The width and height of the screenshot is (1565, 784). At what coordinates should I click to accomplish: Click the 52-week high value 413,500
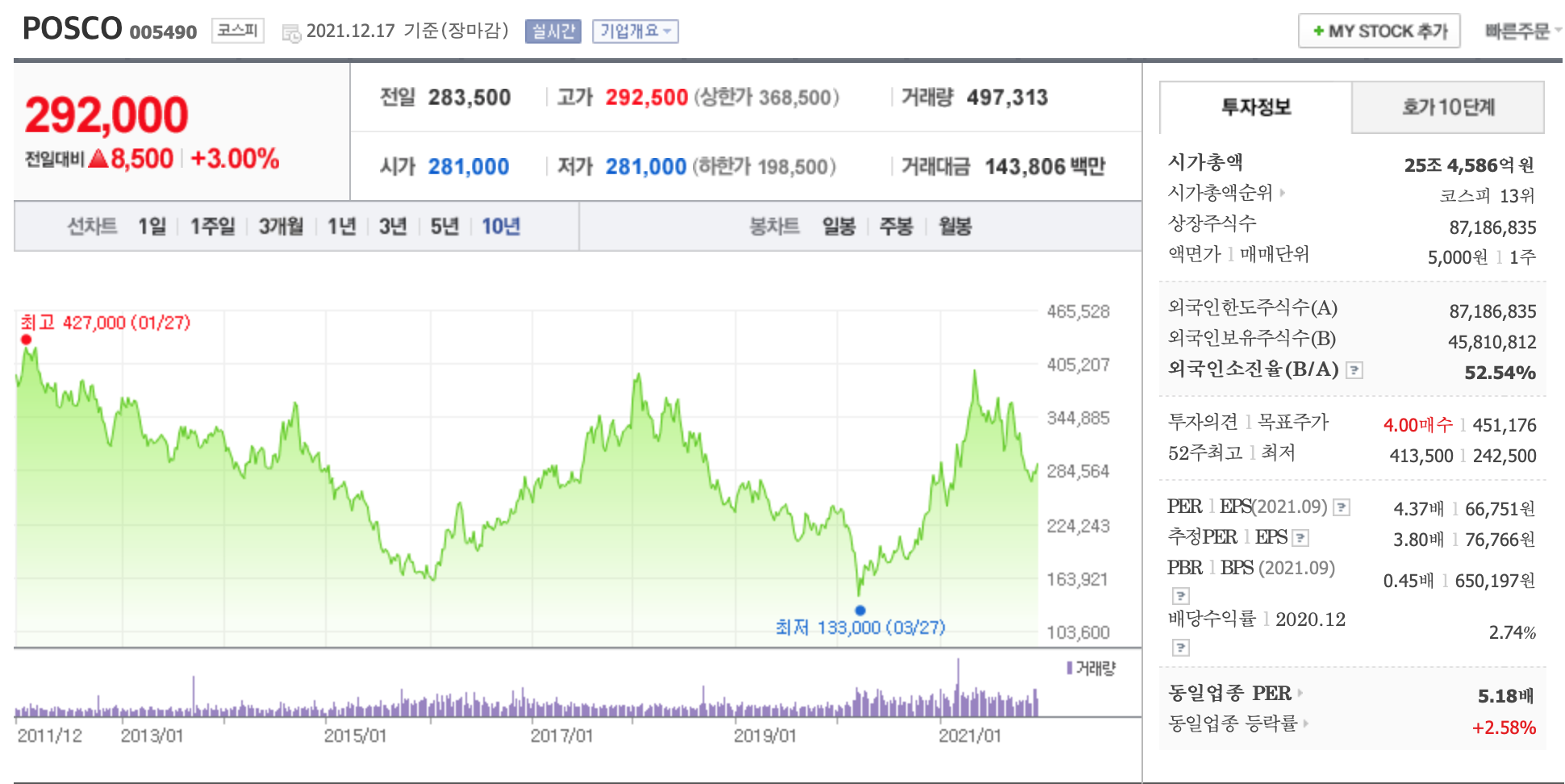tap(1421, 456)
